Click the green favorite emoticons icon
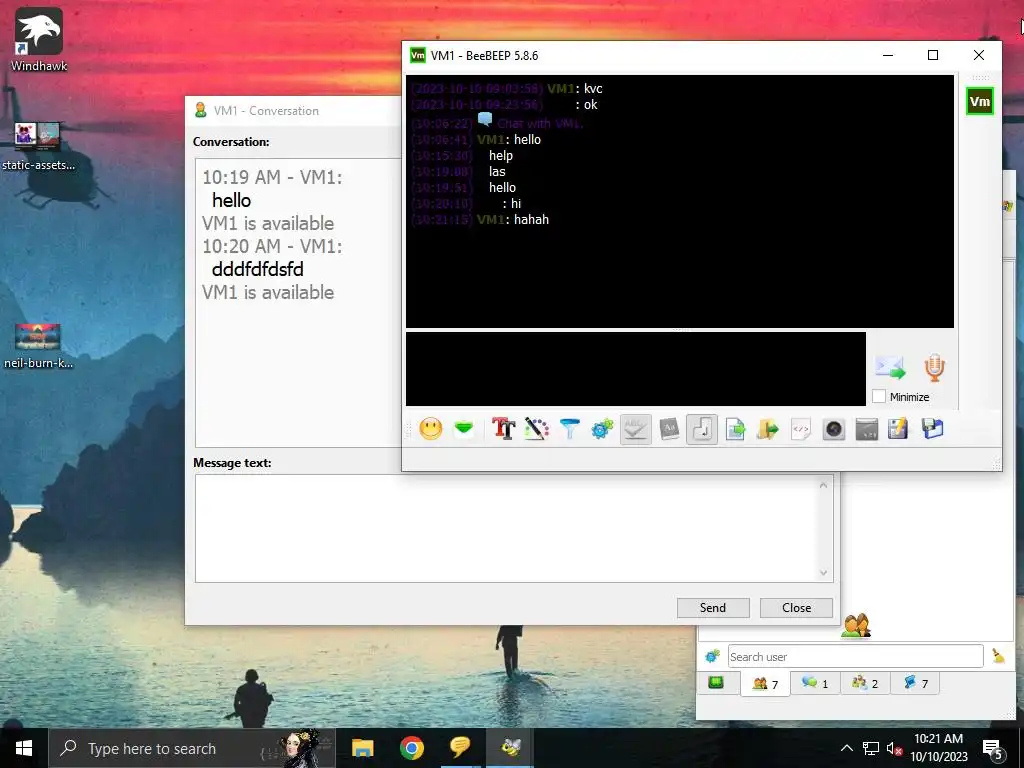Viewport: 1024px width, 768px height. tap(464, 429)
